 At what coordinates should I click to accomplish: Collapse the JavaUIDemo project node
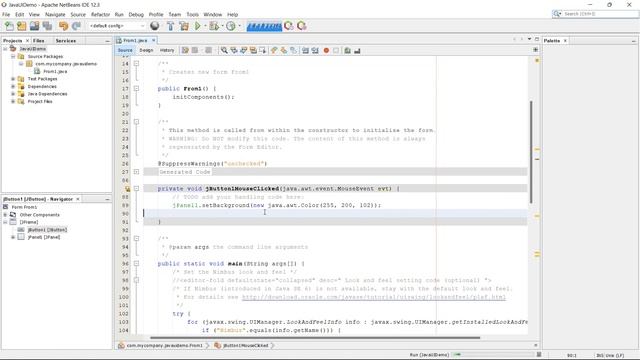click(x=5, y=49)
